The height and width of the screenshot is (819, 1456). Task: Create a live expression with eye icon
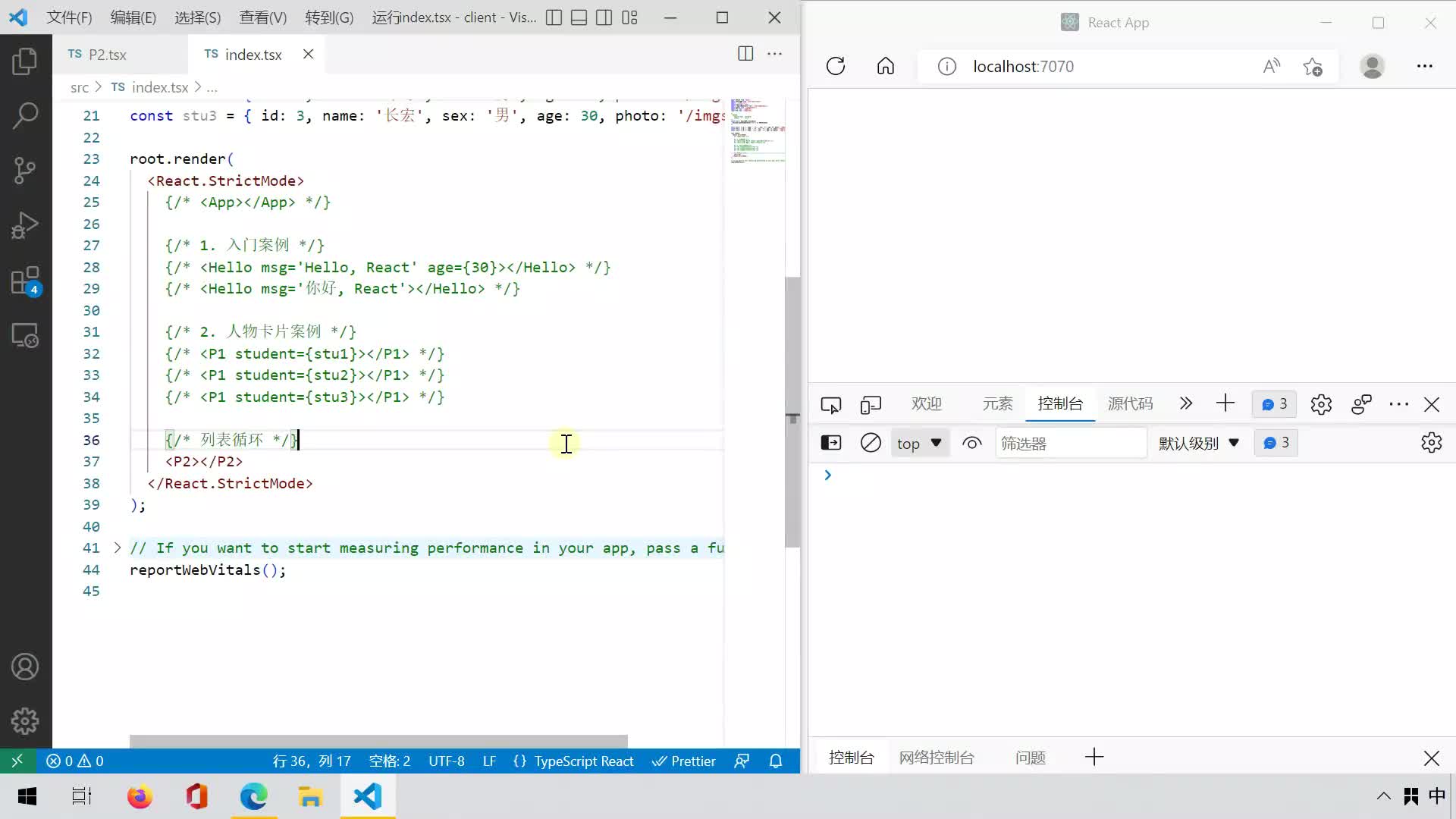[971, 443]
